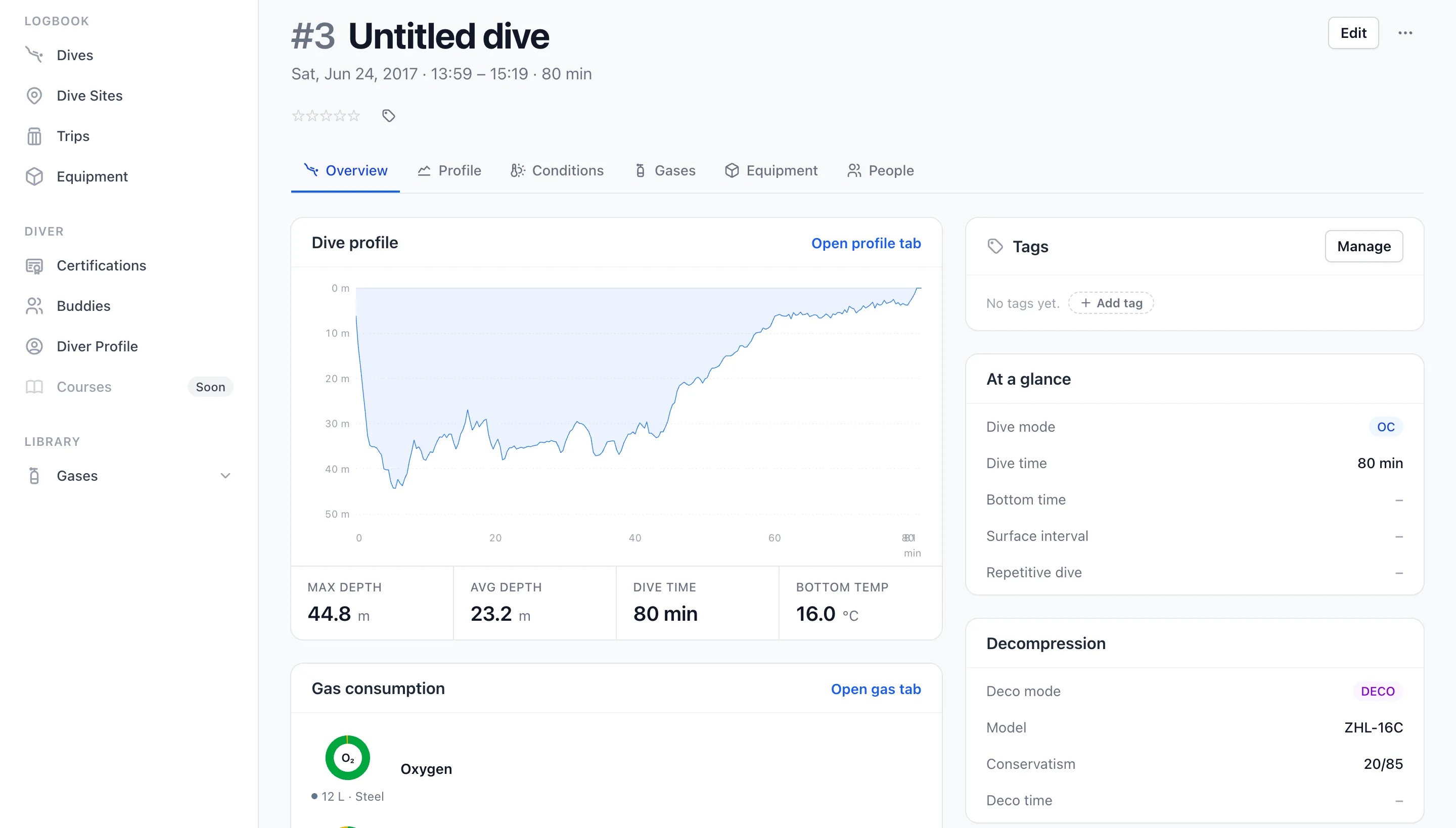Viewport: 1456px width, 828px height.
Task: Click the Bottom Temp 16.0 °C value
Action: point(828,614)
